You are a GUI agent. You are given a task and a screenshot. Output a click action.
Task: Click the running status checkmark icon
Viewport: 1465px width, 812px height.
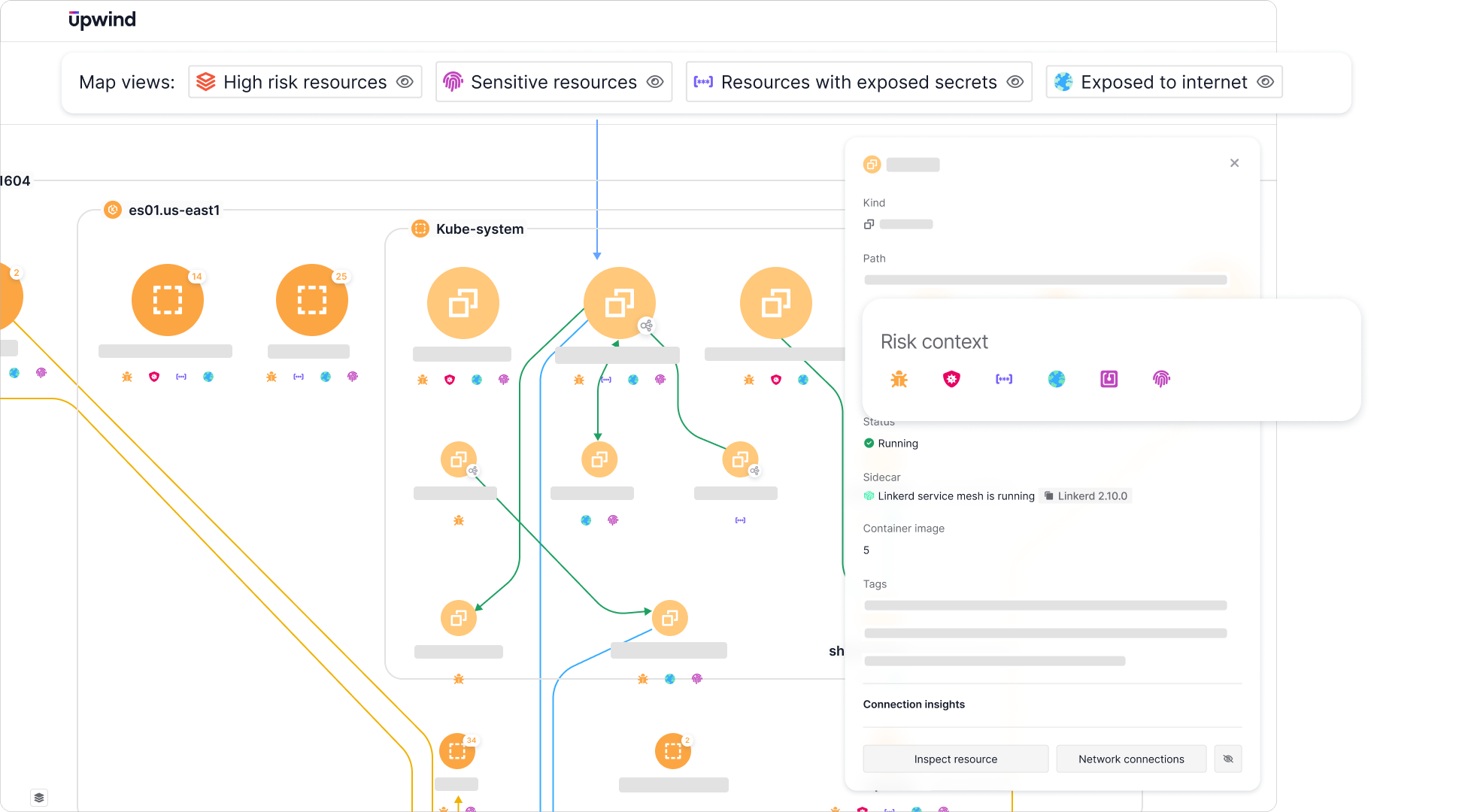868,443
